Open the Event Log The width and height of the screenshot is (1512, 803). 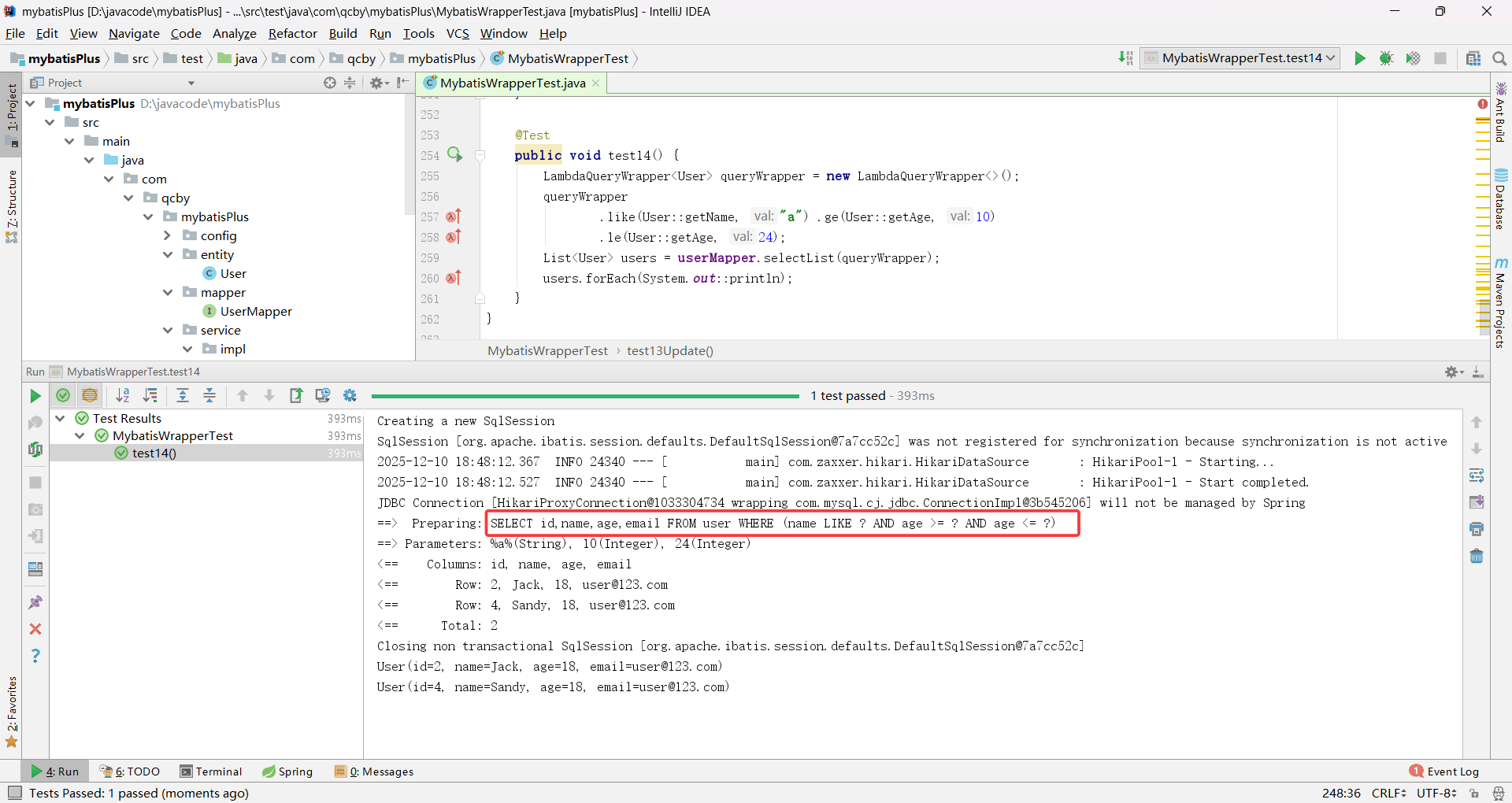[x=1444, y=772]
